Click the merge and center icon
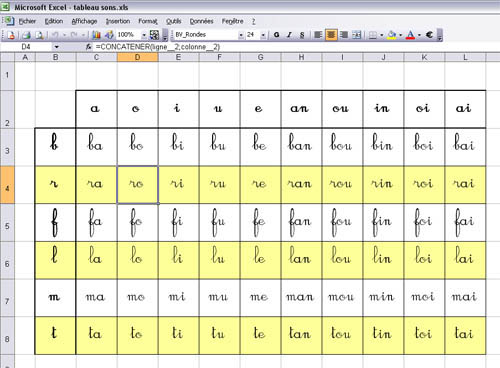Image resolution: width=500 pixels, height=368 pixels. pos(357,35)
